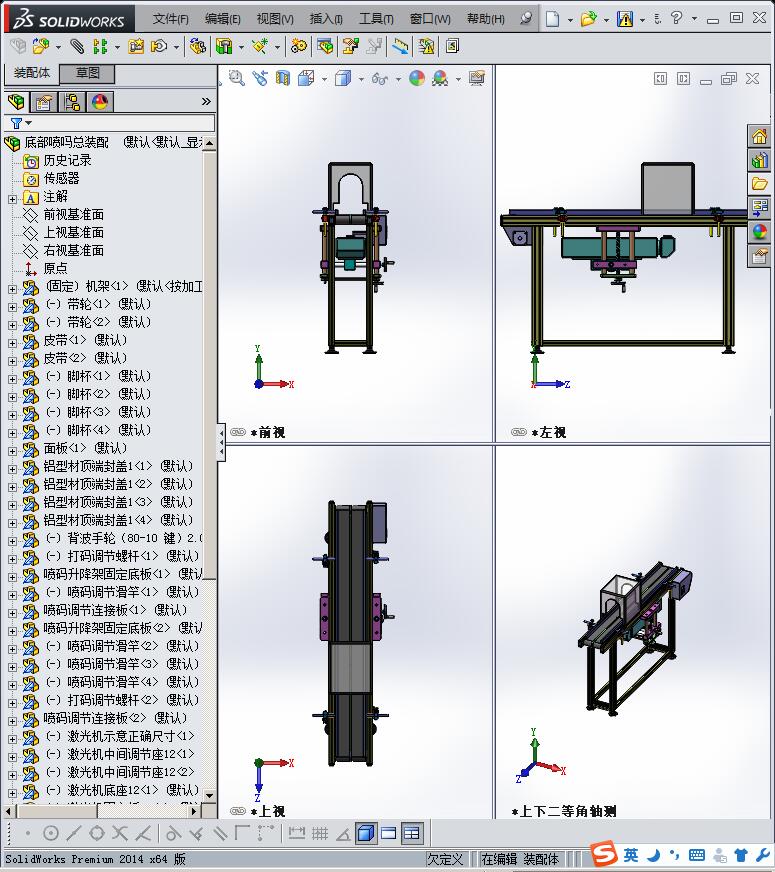775x872 pixels.
Task: Open the Hide/Show Items dropdown arrow
Action: click(x=398, y=79)
